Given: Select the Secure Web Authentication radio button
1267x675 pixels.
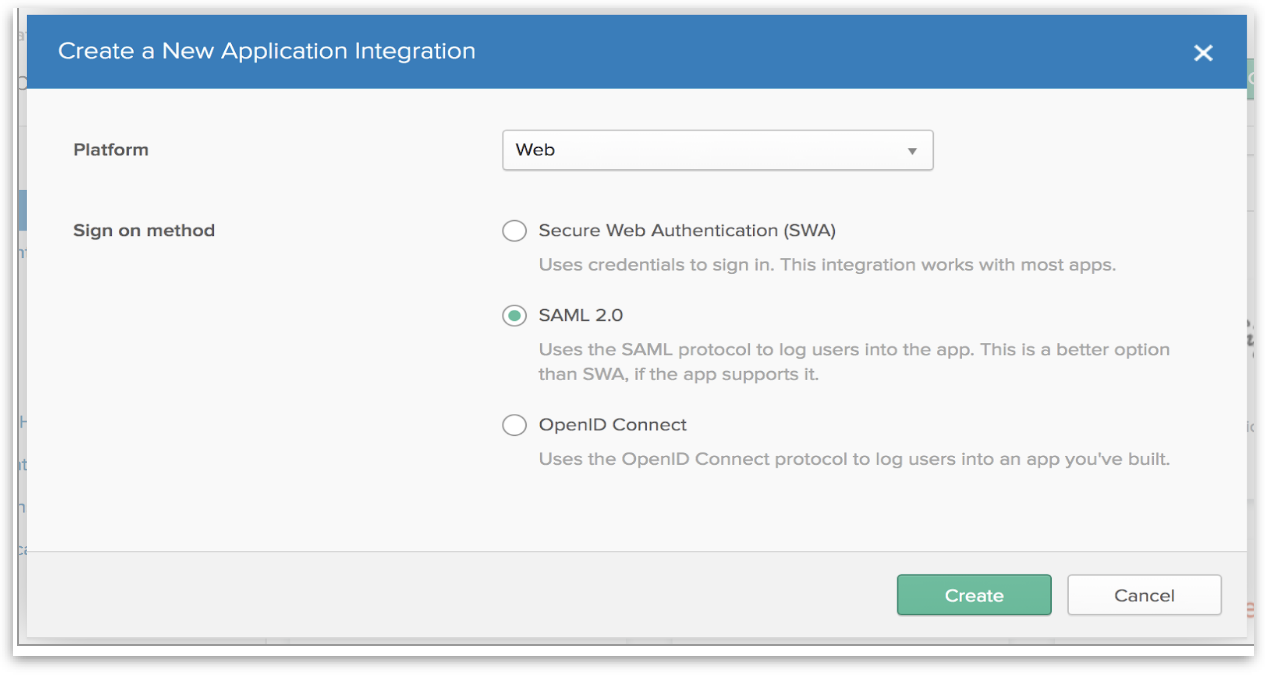Looking at the screenshot, I should (514, 231).
